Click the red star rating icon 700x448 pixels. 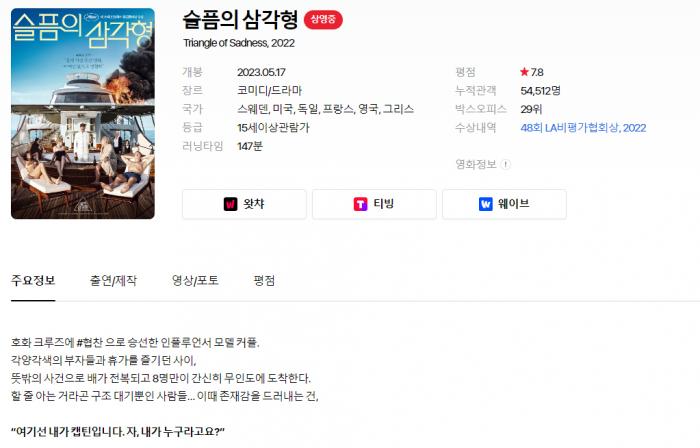(x=524, y=72)
